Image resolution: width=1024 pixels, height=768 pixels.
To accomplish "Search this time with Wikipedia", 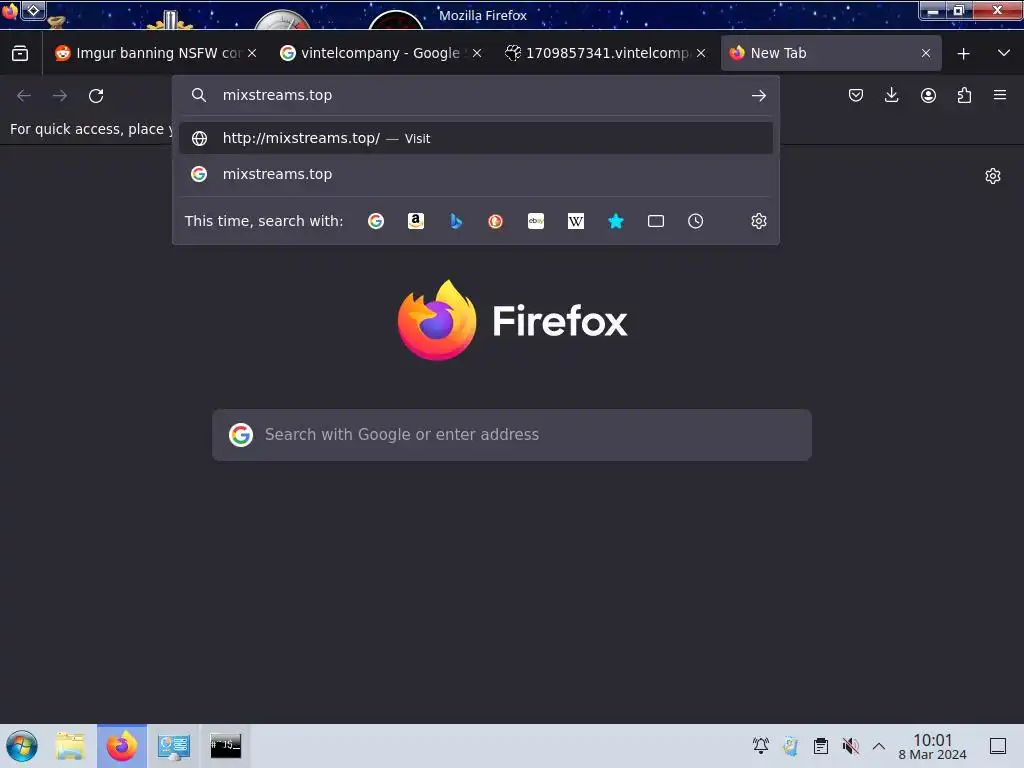I will pyautogui.click(x=576, y=221).
